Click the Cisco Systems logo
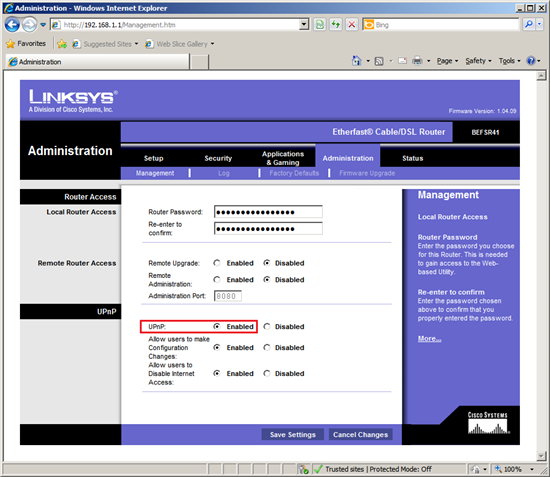This screenshot has height=477, width=550. click(488, 423)
